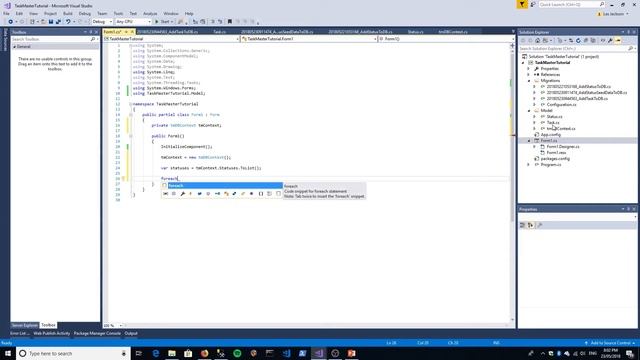Click the View Code icon in Solution Explorer toolbar
This screenshot has width=640, height=360.
click(603, 40)
